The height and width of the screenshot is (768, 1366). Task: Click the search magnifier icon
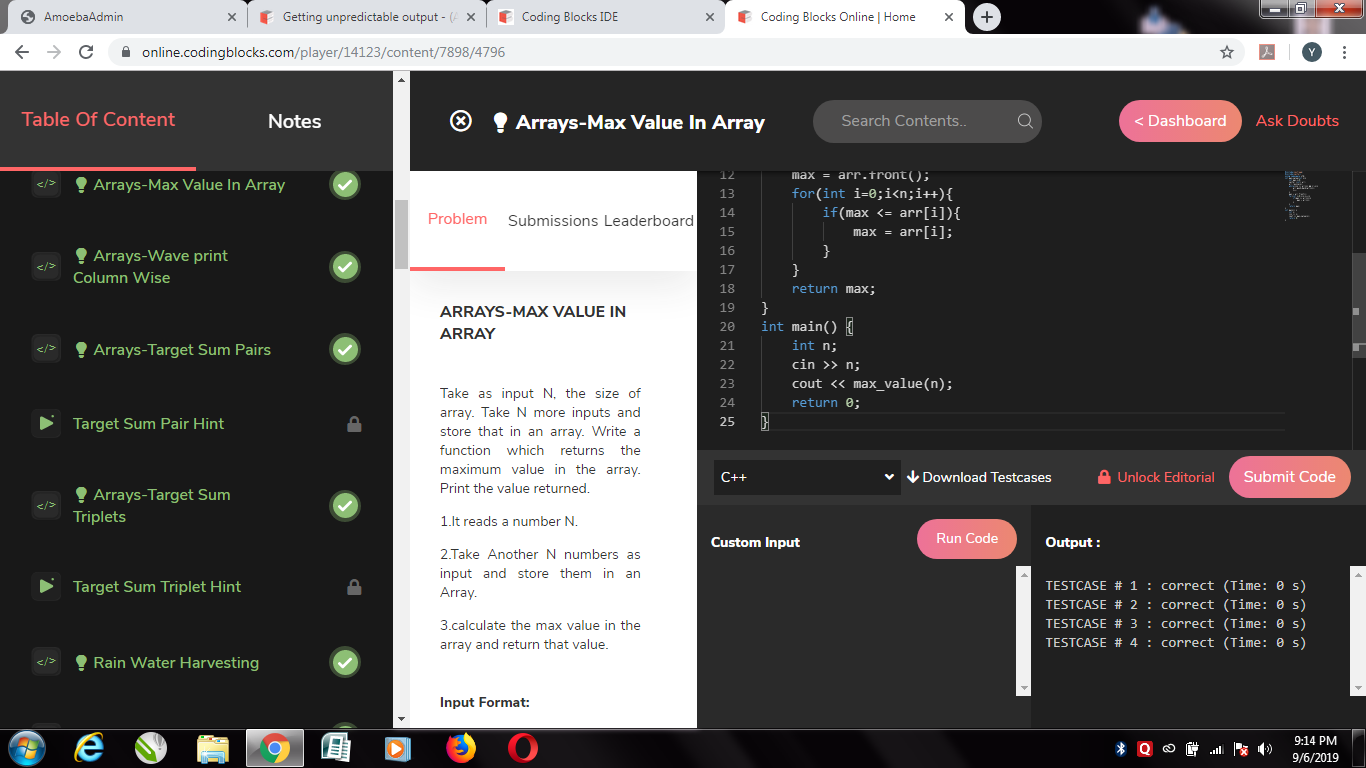click(1025, 121)
